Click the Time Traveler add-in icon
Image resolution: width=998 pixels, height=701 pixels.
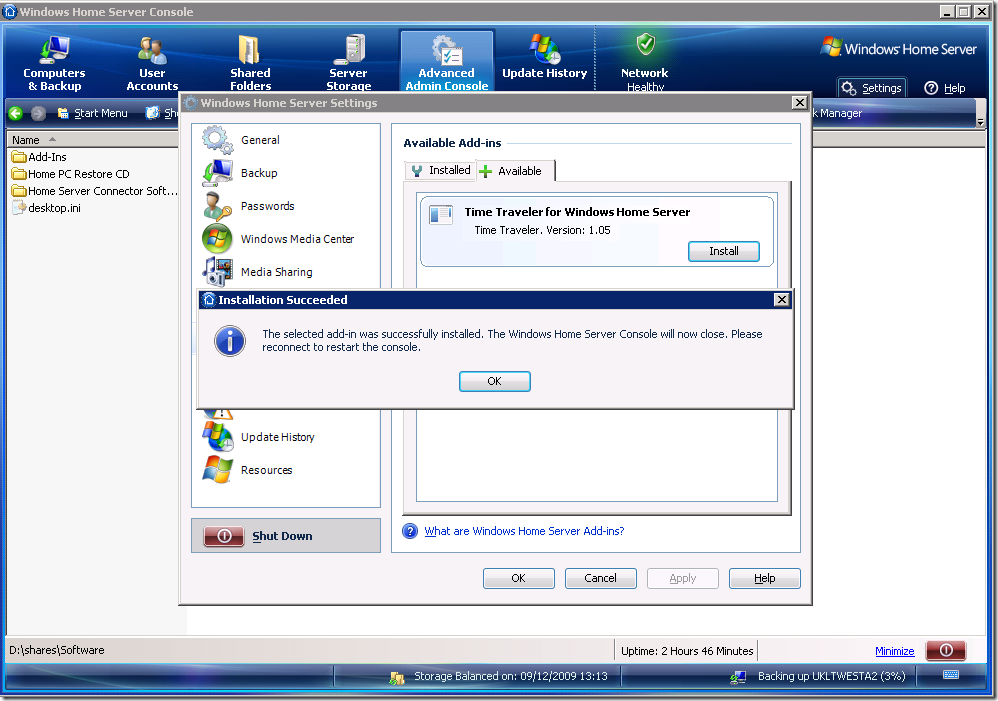pos(440,214)
